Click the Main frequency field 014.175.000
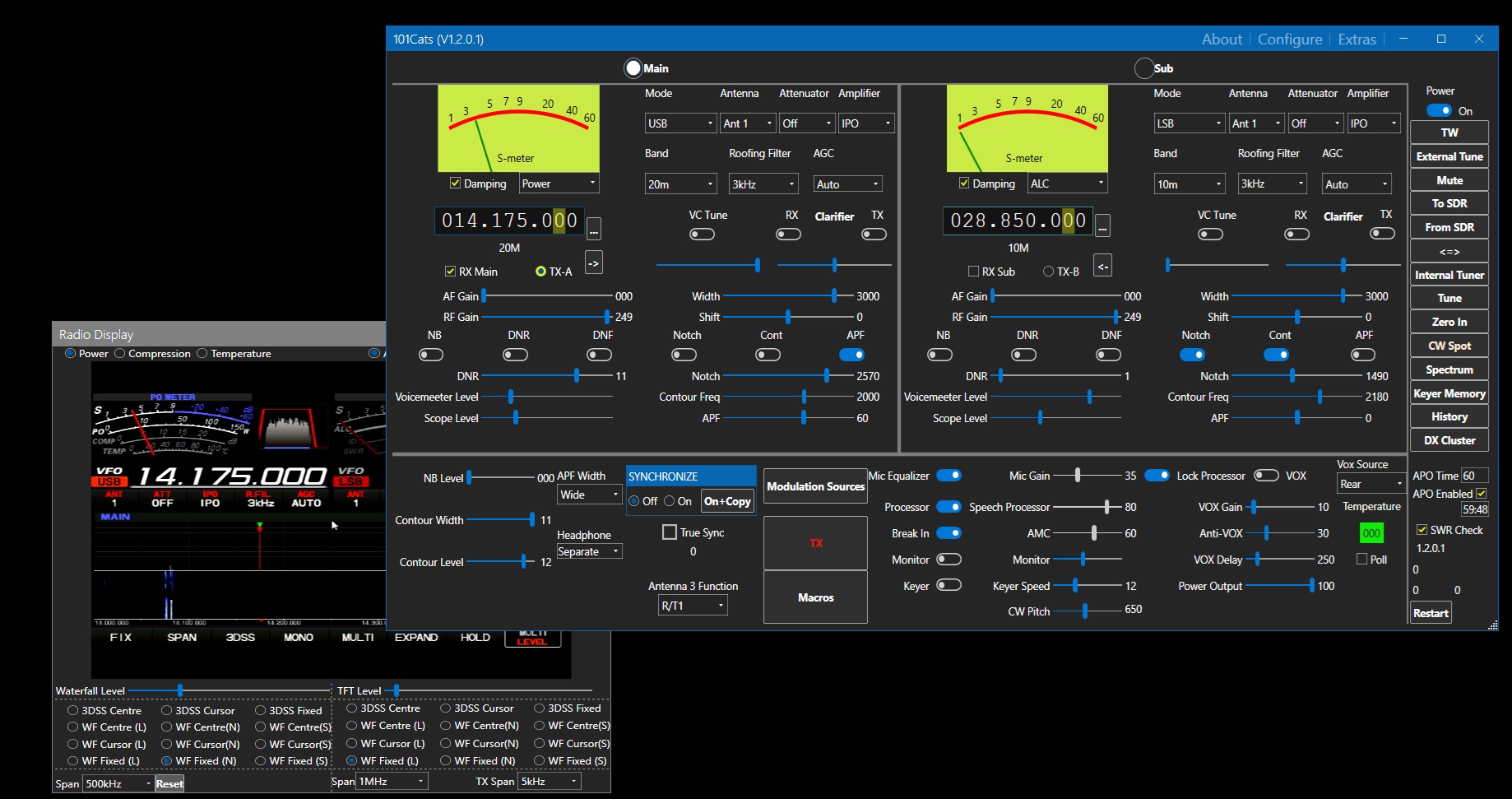1512x799 pixels. [x=509, y=221]
